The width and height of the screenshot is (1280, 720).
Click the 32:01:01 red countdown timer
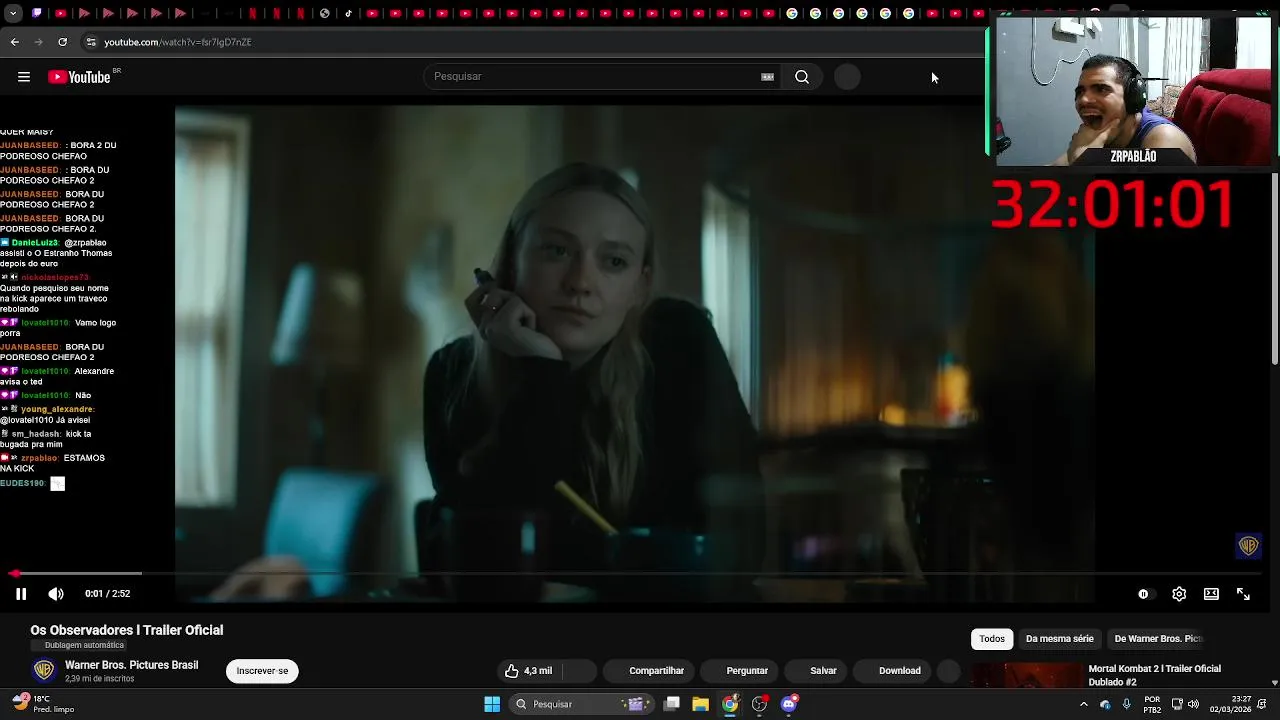1112,204
